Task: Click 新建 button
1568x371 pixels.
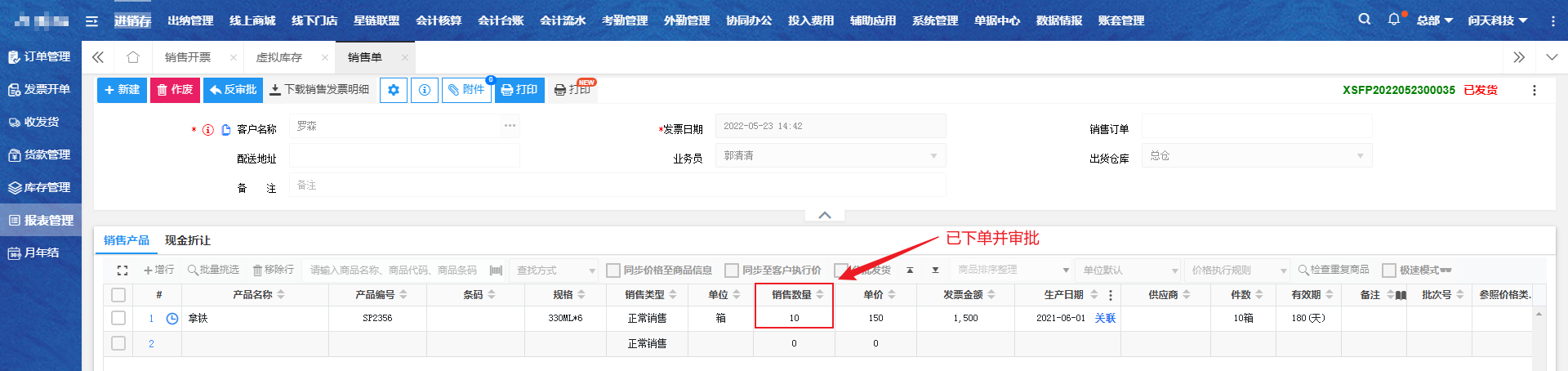Action: tap(122, 90)
